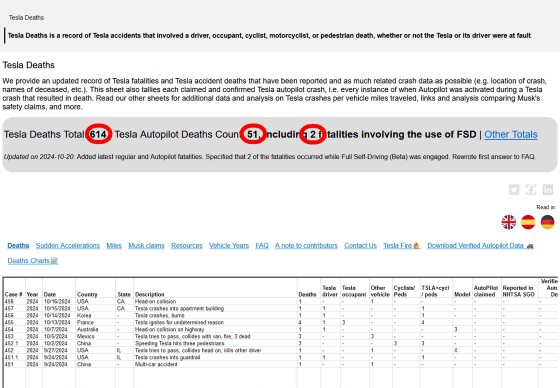
Task: Open Deaths Charts link
Action: pyautogui.click(x=32, y=260)
